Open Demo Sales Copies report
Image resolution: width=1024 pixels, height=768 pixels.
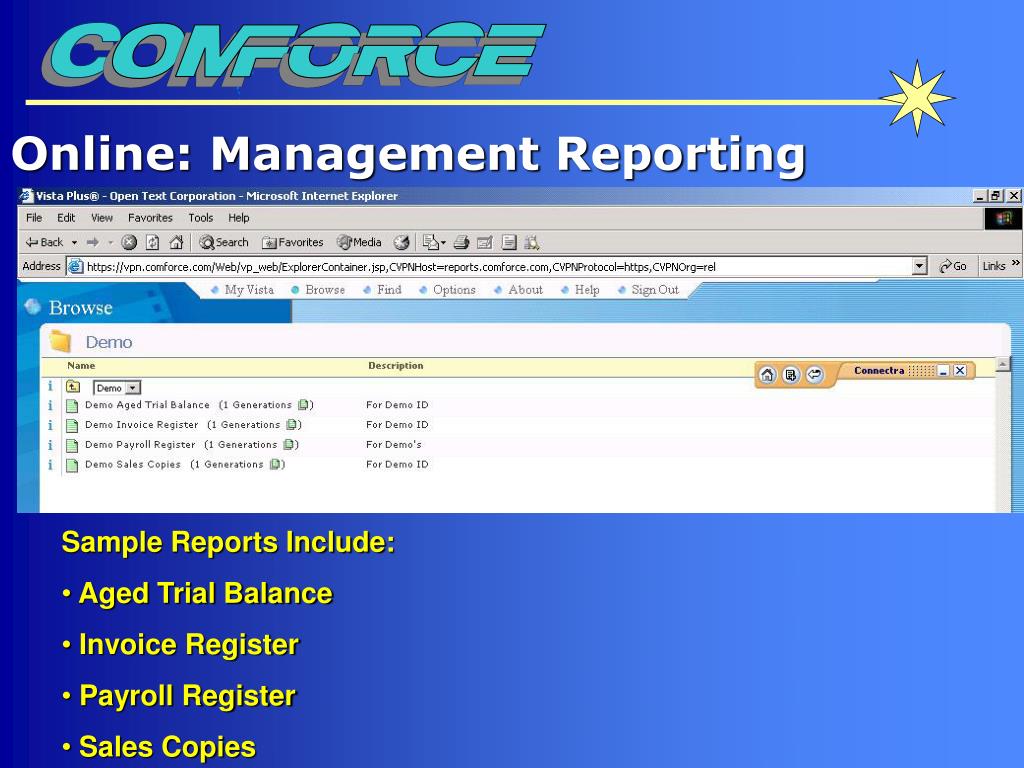(x=133, y=464)
